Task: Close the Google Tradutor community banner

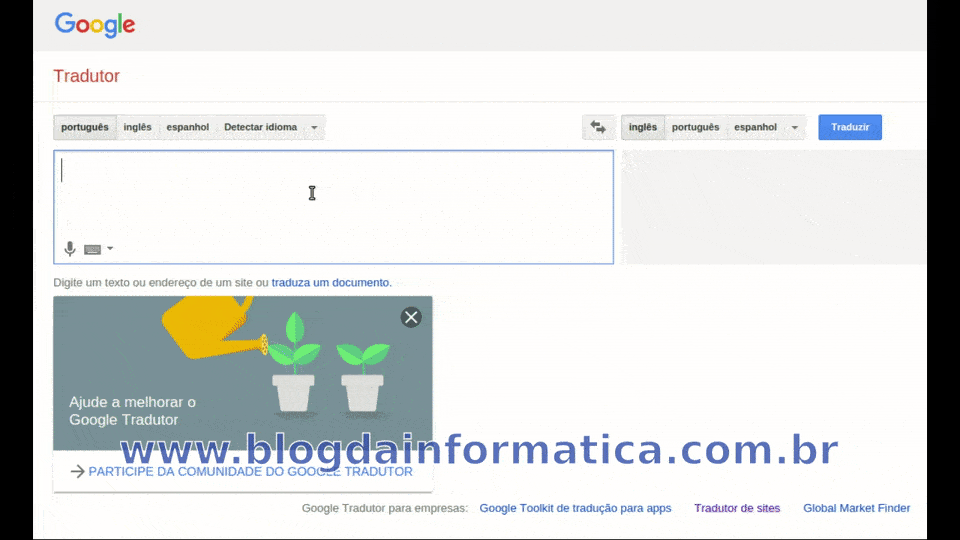Action: coord(411,317)
